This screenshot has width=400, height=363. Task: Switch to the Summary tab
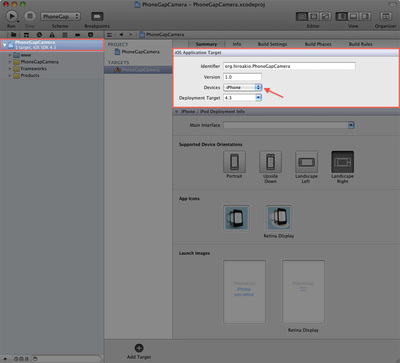pyautogui.click(x=206, y=44)
